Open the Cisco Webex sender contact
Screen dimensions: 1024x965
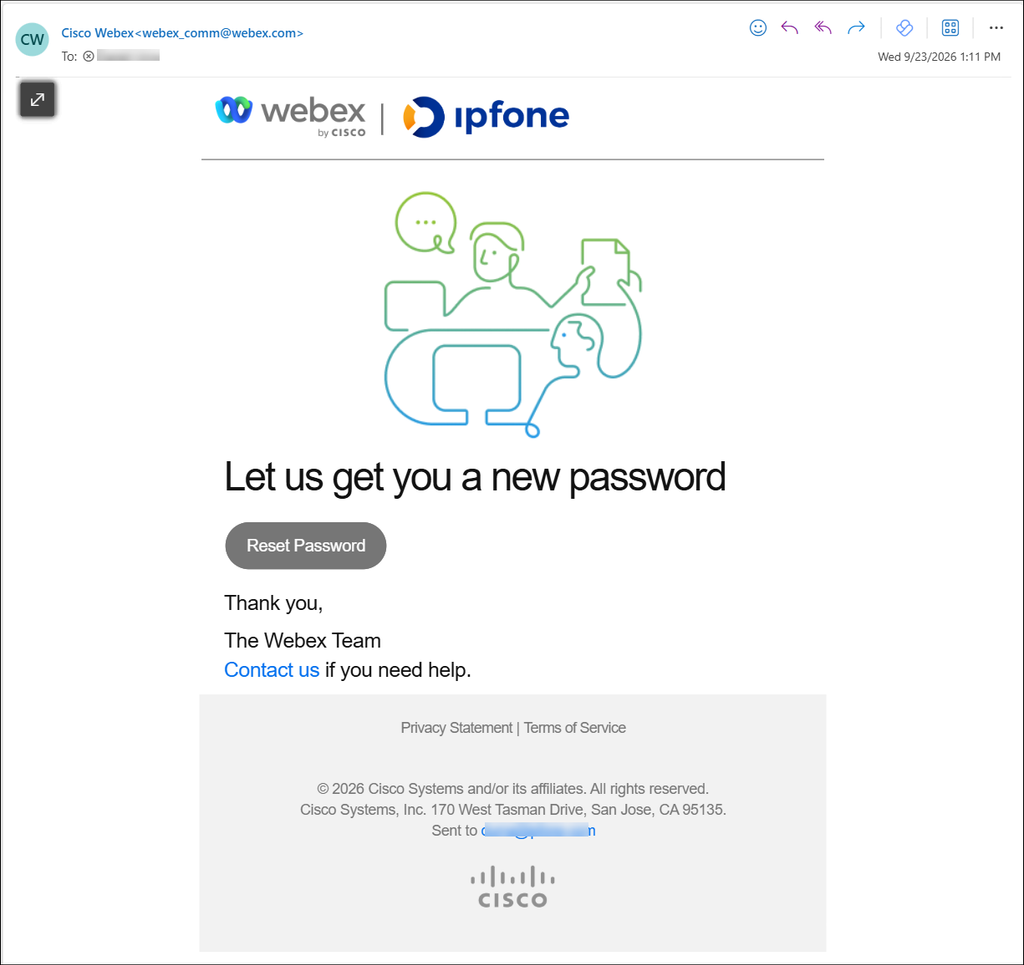pyautogui.click(x=182, y=33)
